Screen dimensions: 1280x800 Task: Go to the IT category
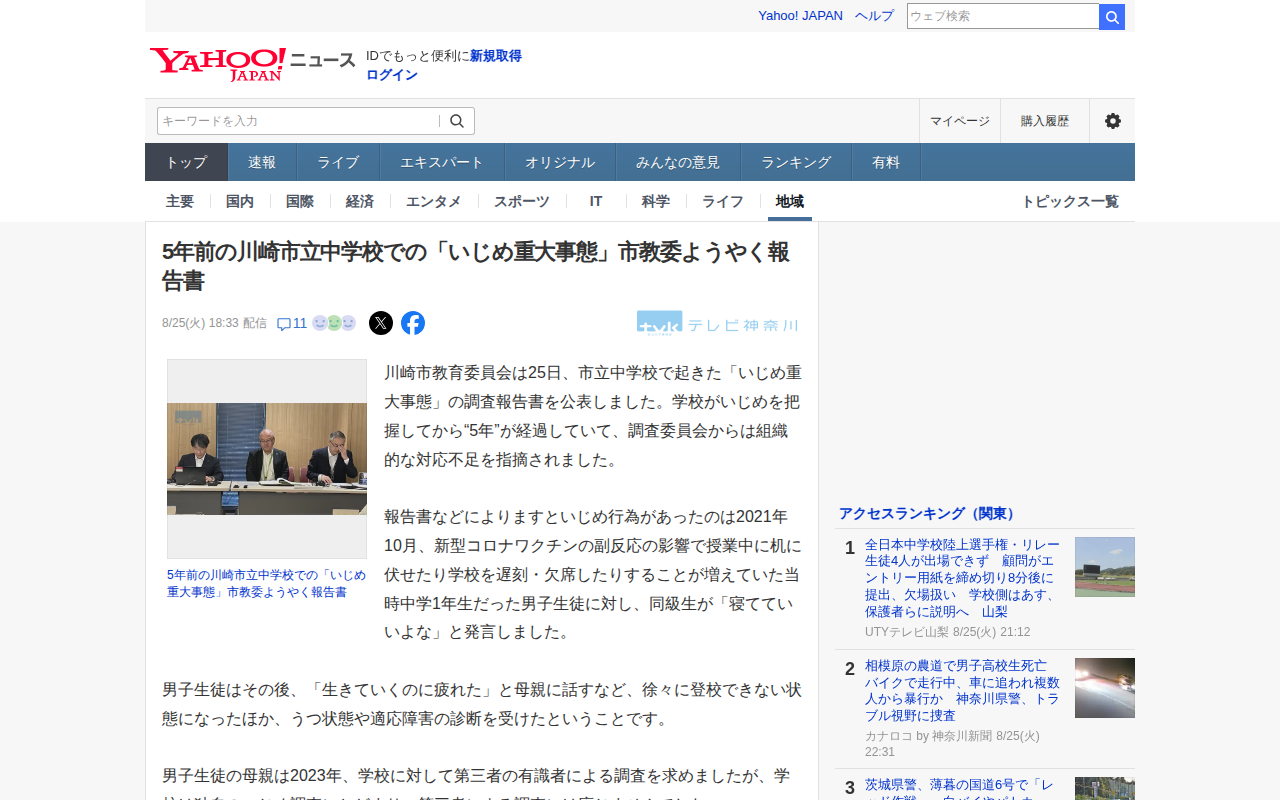click(x=596, y=201)
